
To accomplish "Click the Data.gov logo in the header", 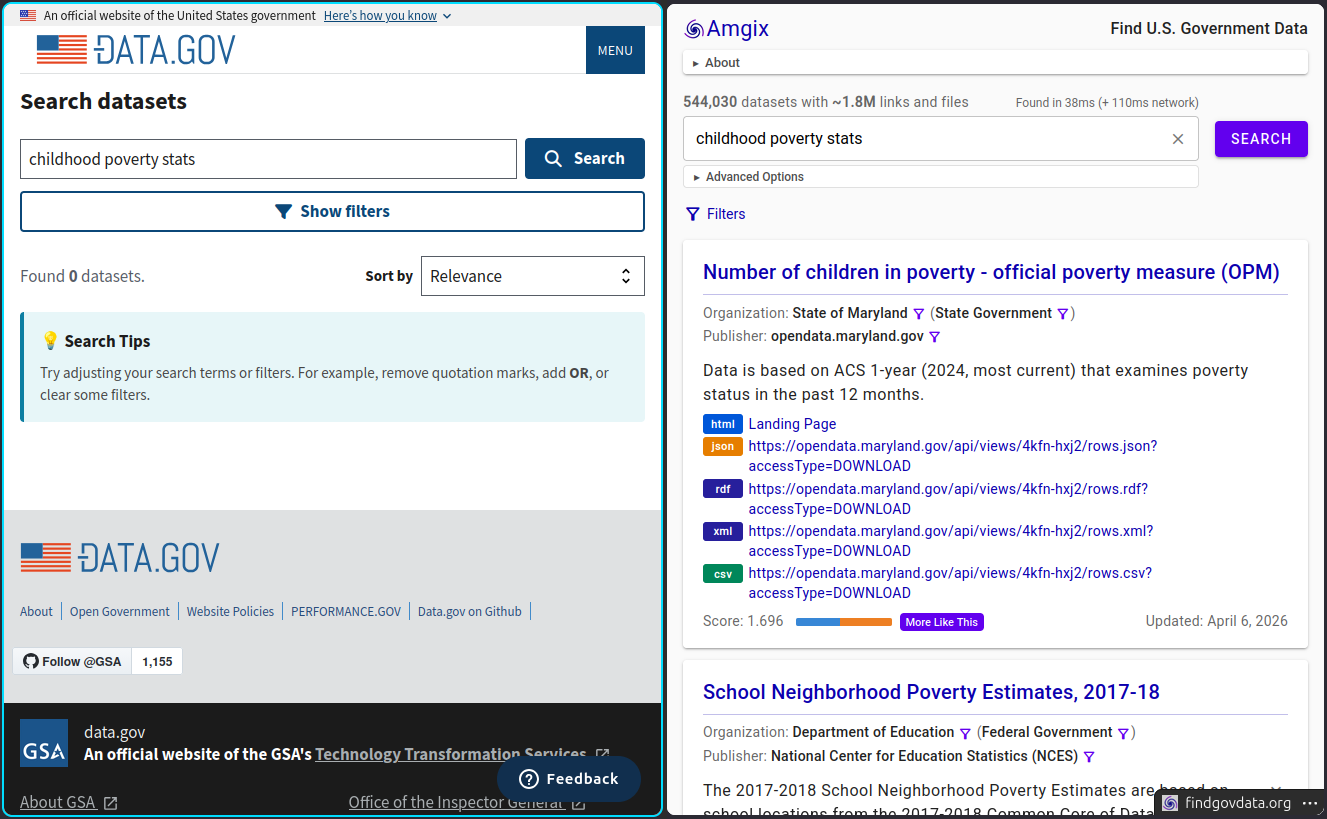I will (136, 50).
